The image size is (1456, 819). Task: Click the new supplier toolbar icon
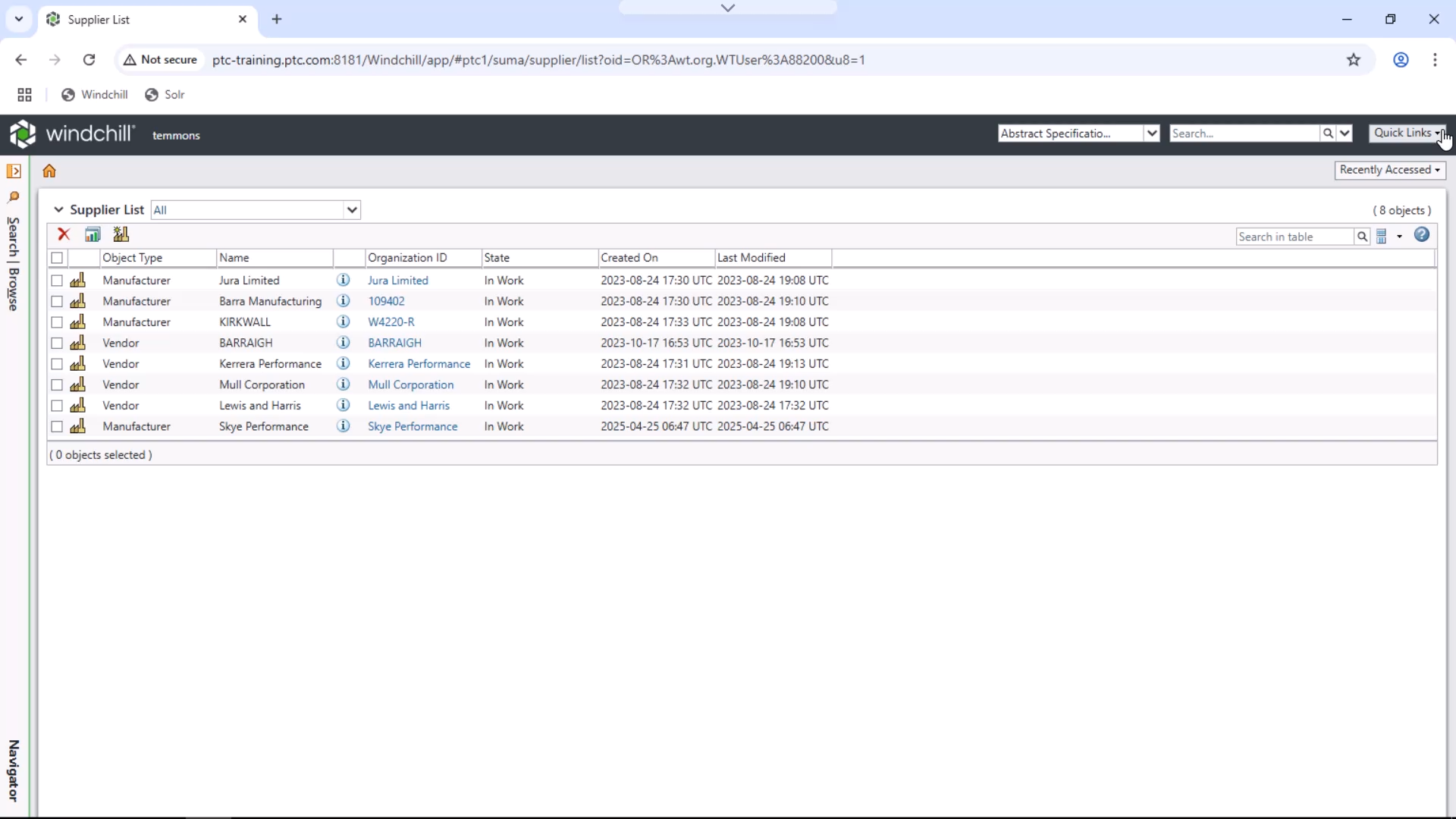tap(121, 234)
